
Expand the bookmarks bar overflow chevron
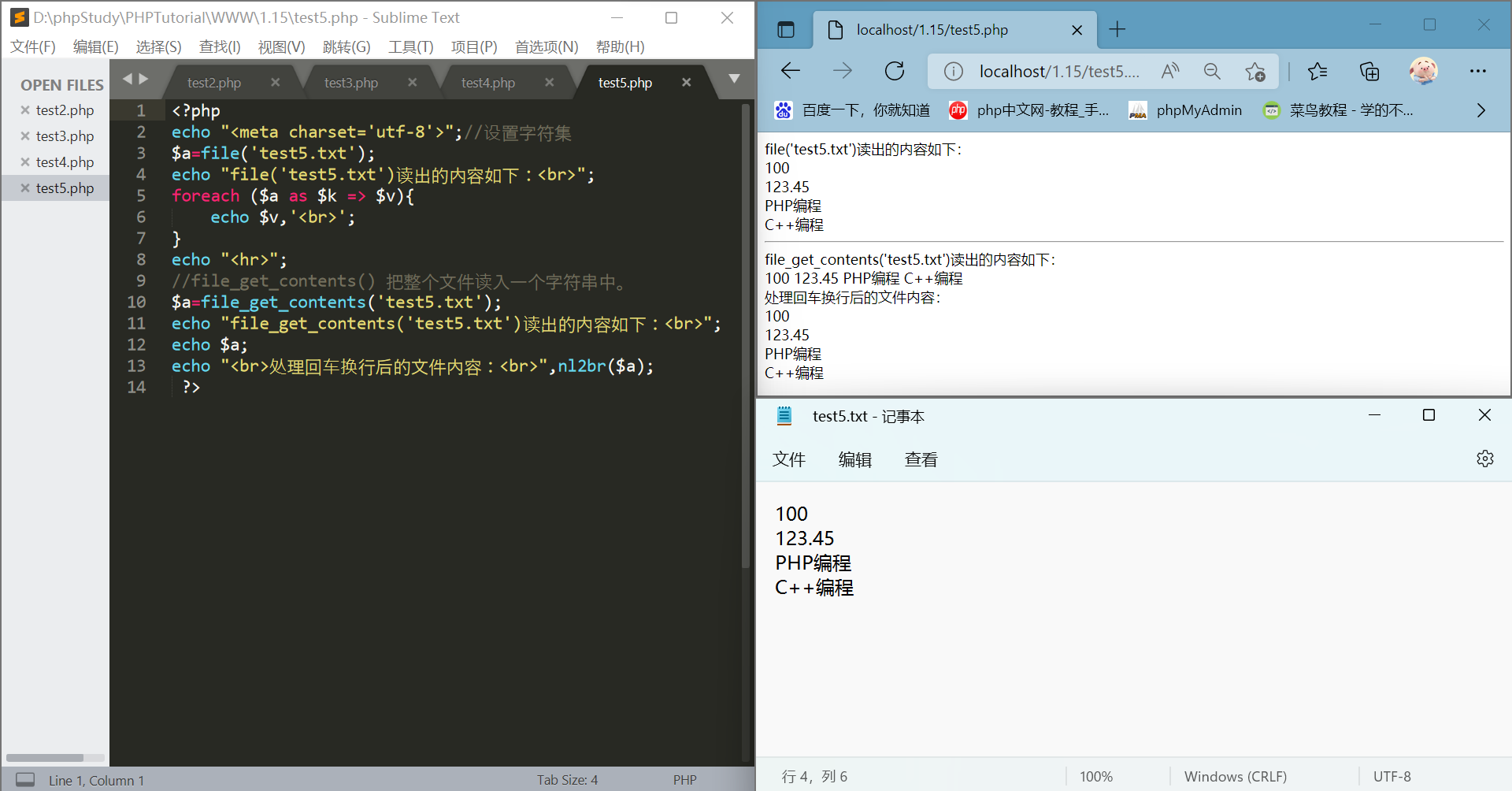coord(1481,110)
